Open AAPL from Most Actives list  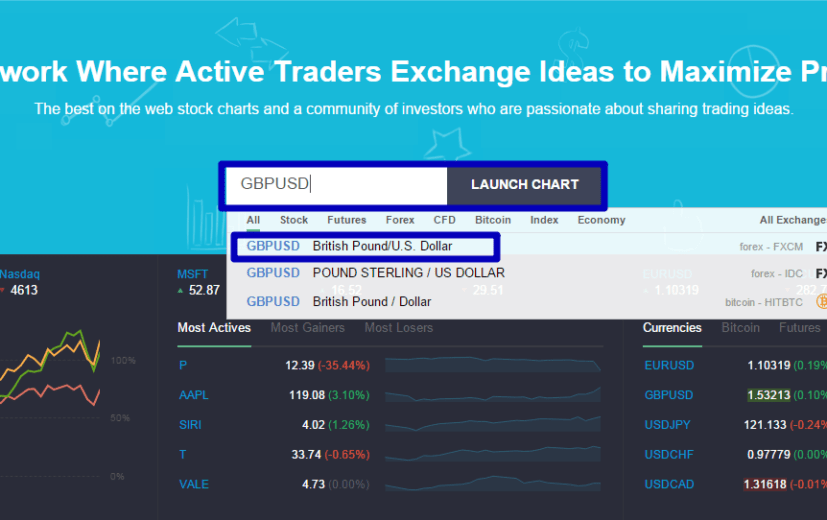coord(193,395)
